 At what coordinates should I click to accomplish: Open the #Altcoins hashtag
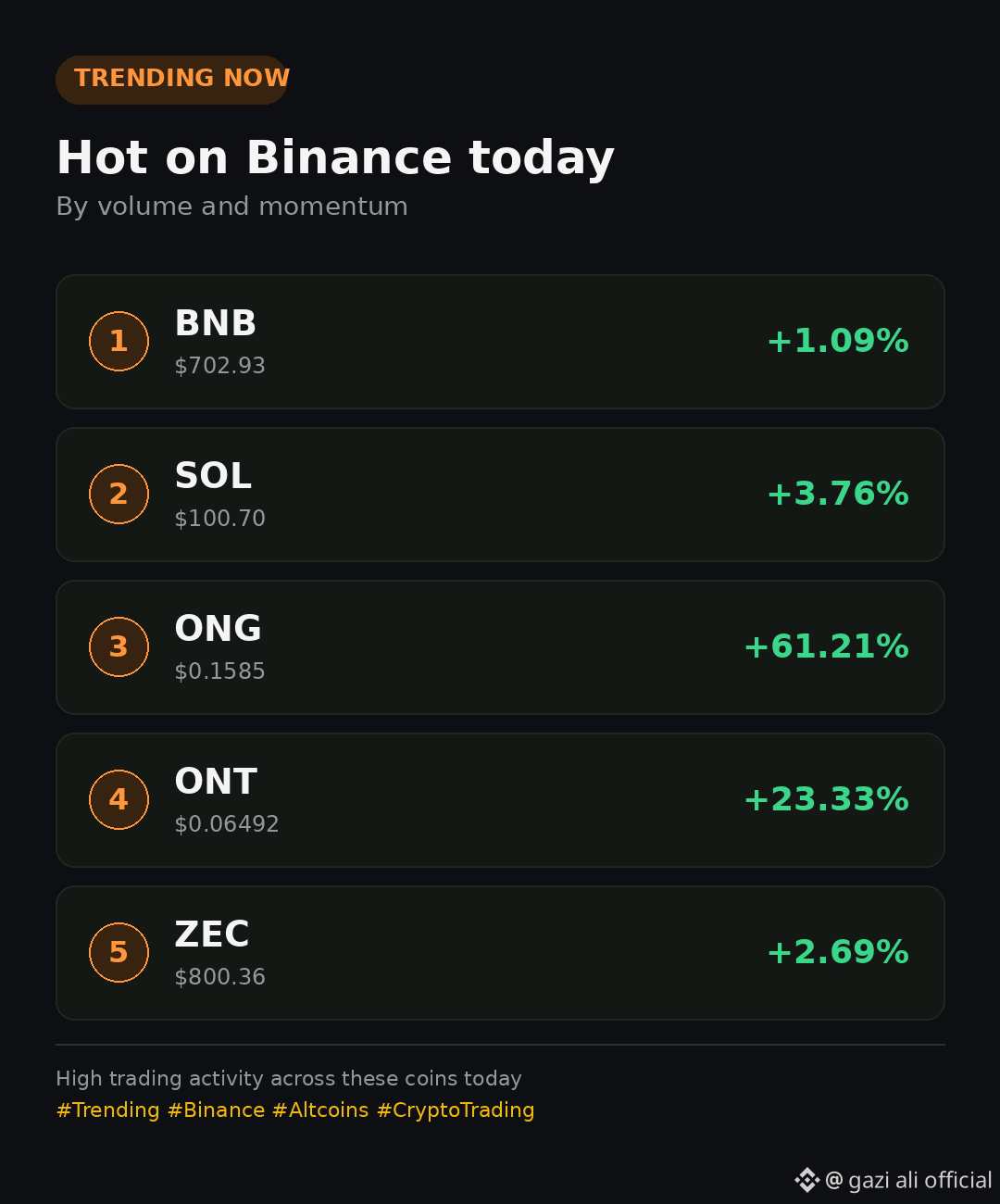pos(320,1110)
